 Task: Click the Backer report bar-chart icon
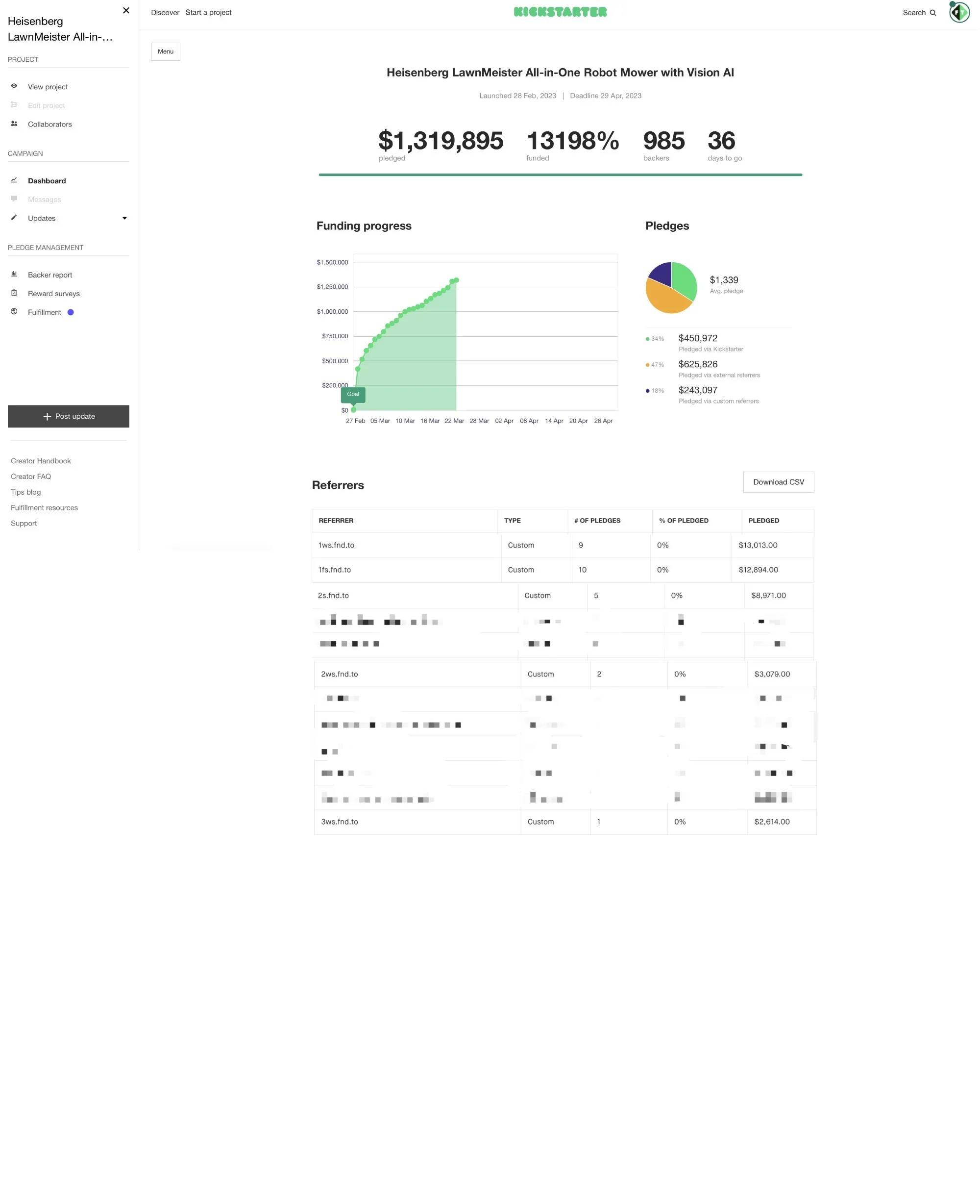click(x=14, y=274)
